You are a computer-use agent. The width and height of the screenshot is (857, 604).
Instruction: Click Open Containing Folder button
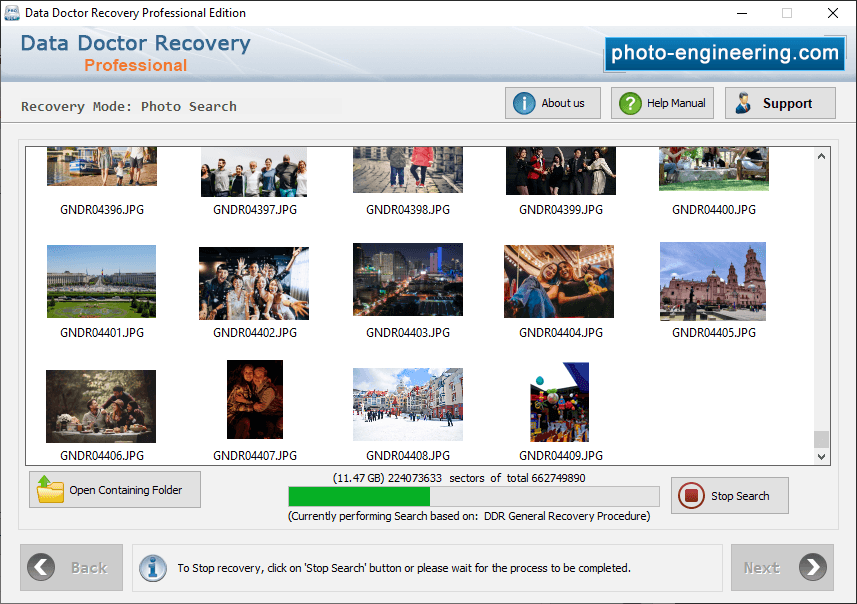(x=115, y=489)
